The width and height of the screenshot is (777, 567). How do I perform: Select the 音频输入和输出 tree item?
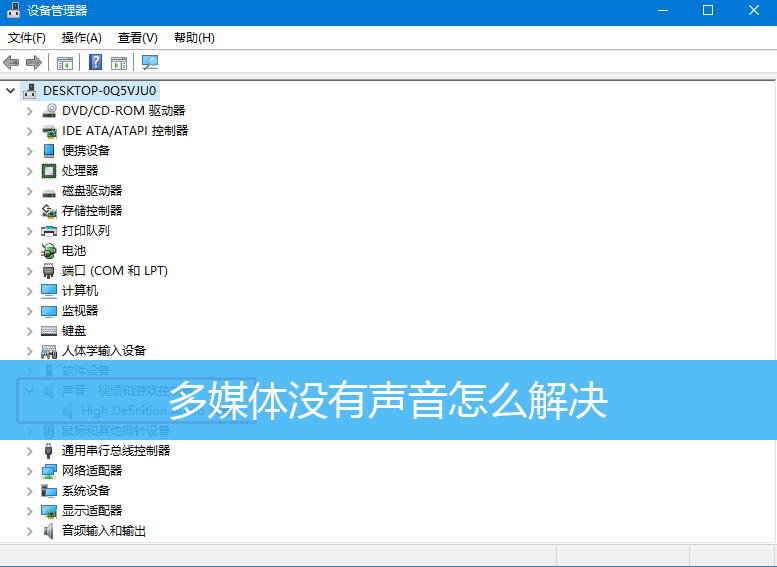tap(104, 531)
